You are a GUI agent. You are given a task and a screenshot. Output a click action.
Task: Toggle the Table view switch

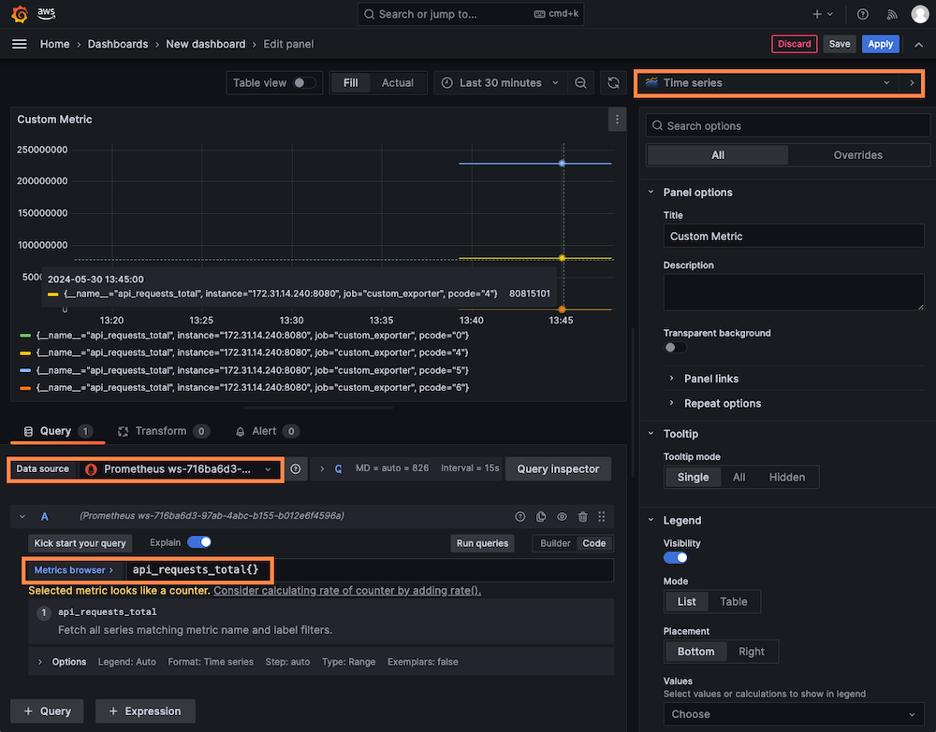click(304, 83)
